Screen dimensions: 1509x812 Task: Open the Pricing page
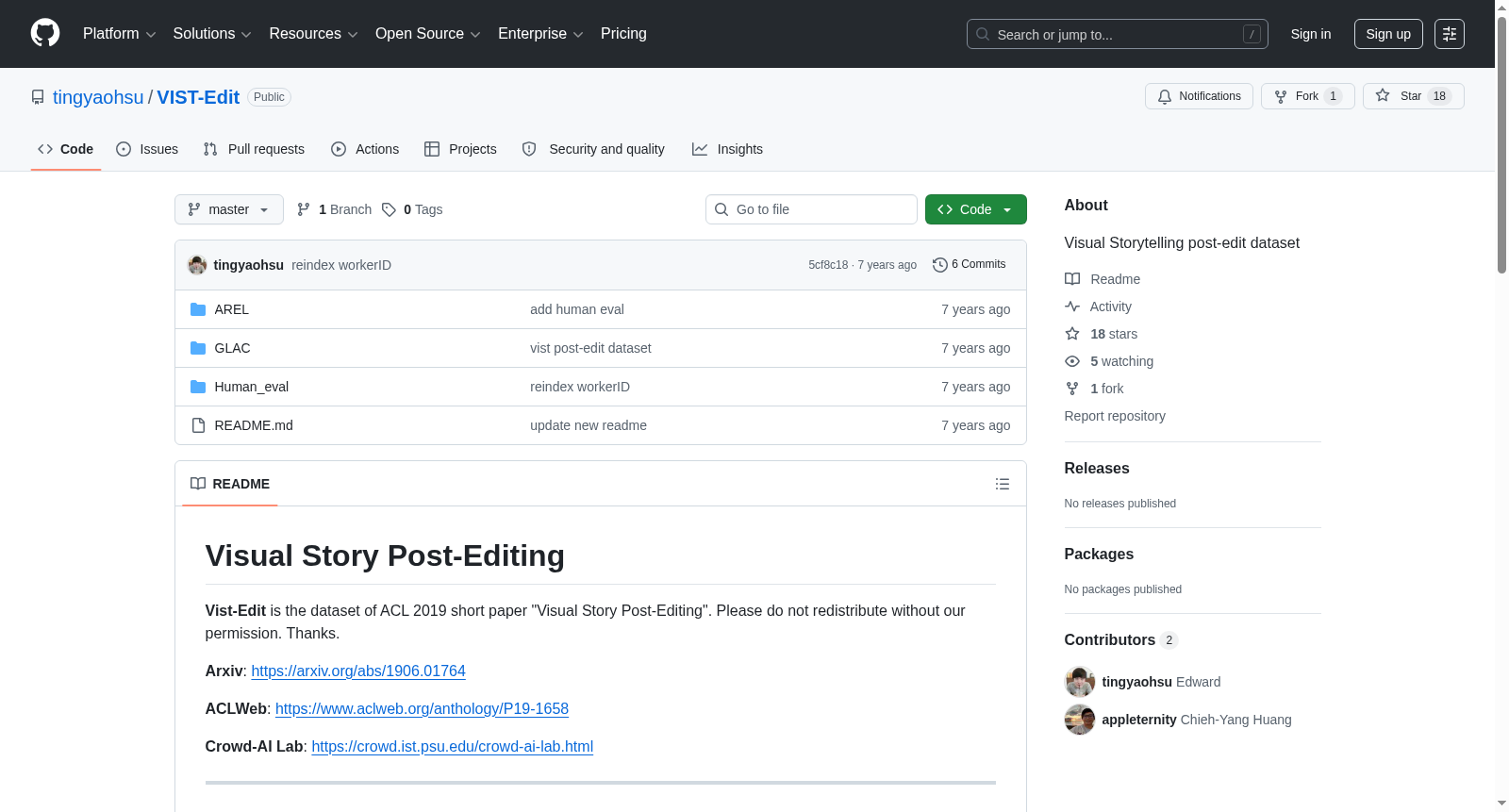(x=623, y=34)
